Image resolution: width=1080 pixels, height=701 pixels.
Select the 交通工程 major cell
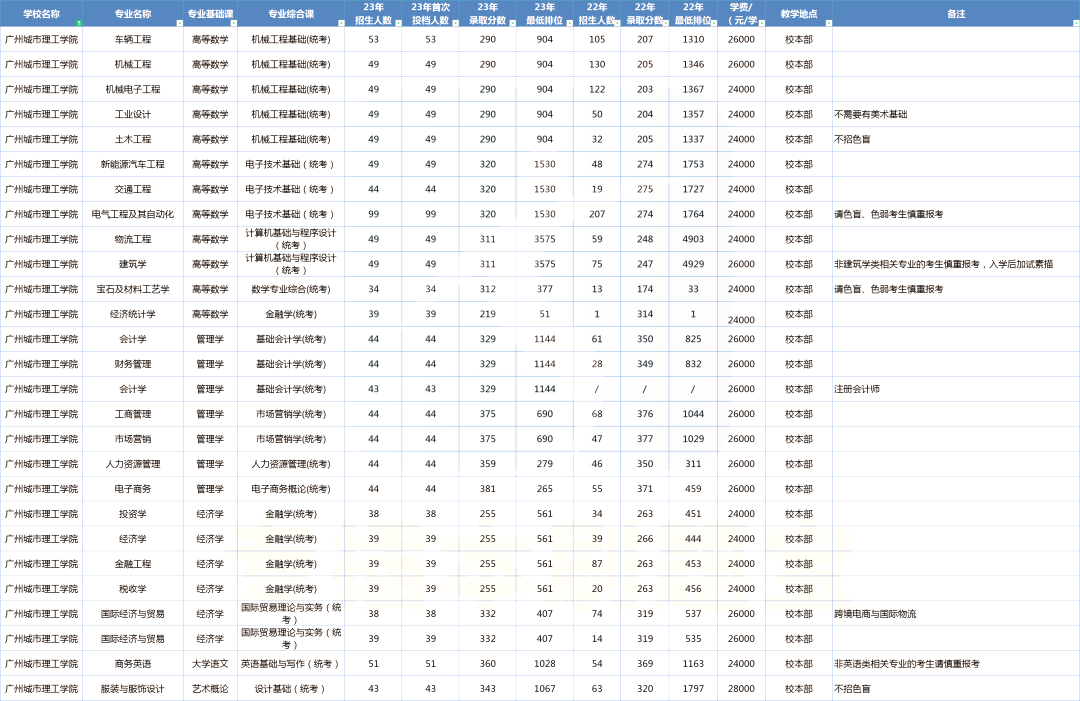click(x=133, y=189)
